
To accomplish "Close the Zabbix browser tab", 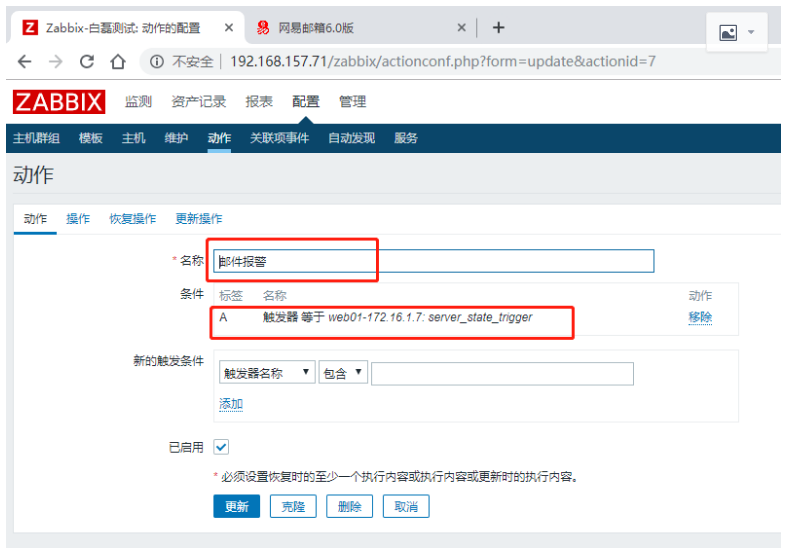I will point(229,28).
